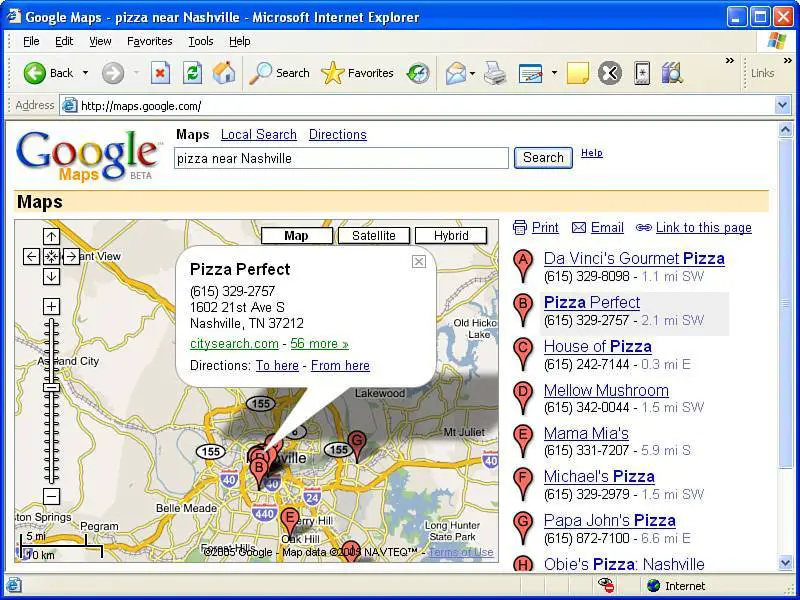Image resolution: width=800 pixels, height=600 pixels.
Task: Show more toolbar buttons via chevron
Action: coord(730,61)
